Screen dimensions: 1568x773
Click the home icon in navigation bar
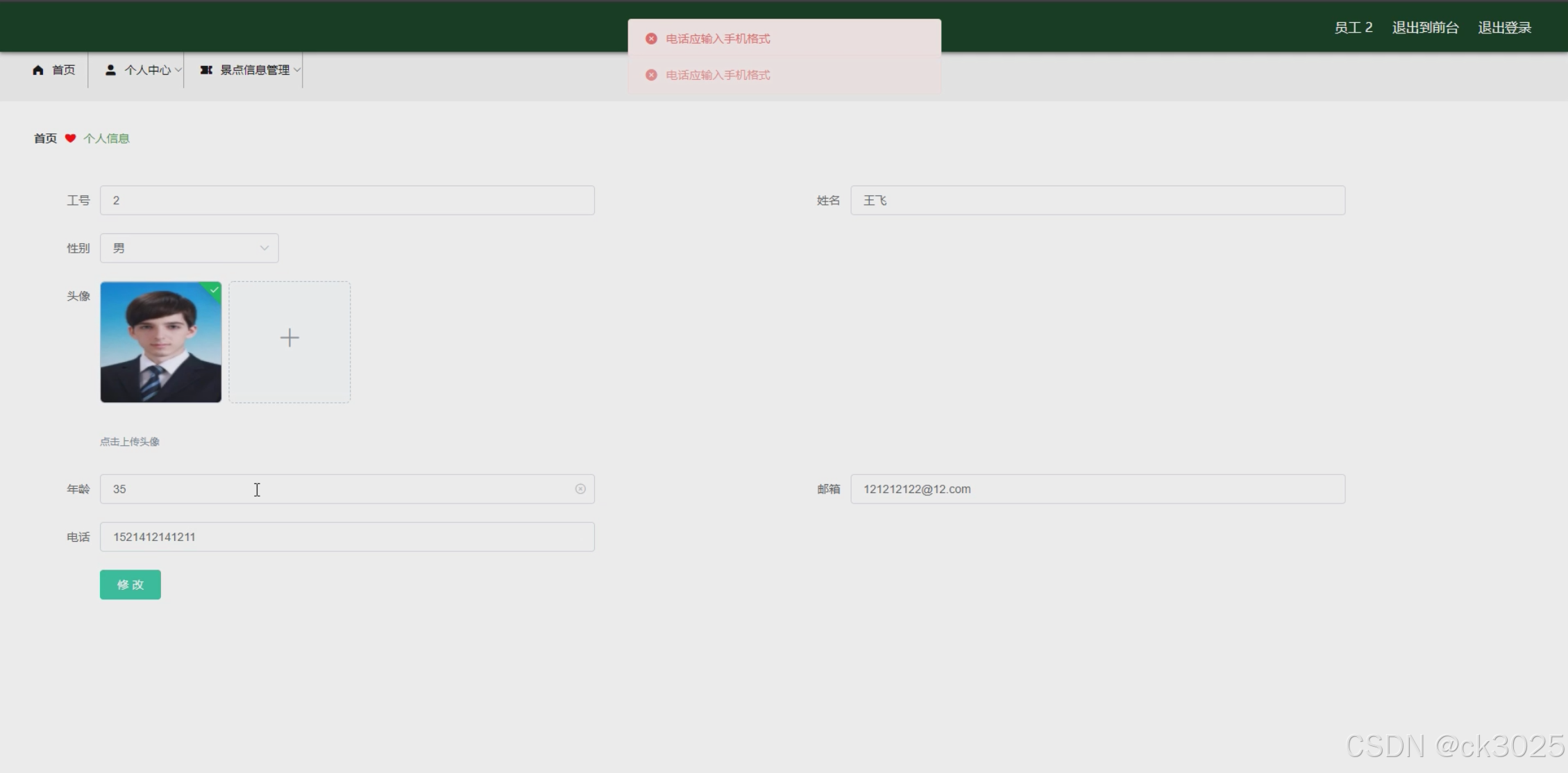38,70
